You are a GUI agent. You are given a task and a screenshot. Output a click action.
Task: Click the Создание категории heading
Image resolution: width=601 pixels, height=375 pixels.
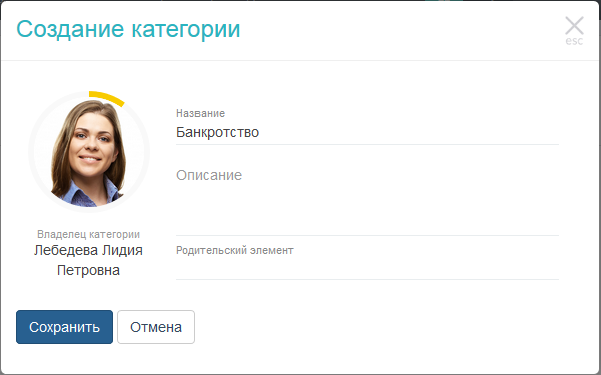pos(128,29)
